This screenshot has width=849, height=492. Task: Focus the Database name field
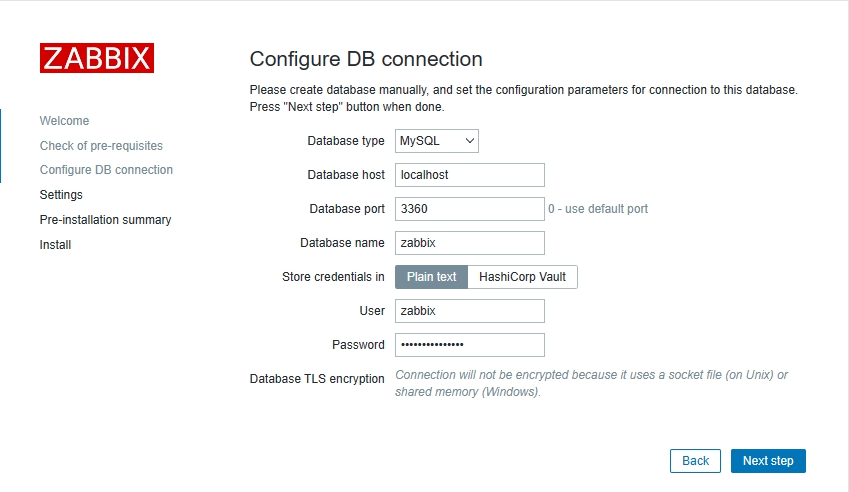click(469, 243)
